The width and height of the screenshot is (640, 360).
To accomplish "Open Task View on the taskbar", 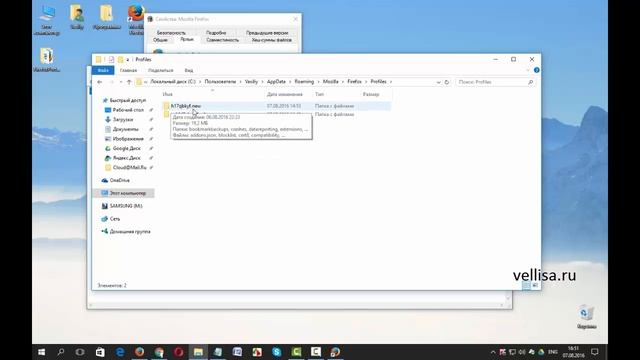I will [80, 352].
